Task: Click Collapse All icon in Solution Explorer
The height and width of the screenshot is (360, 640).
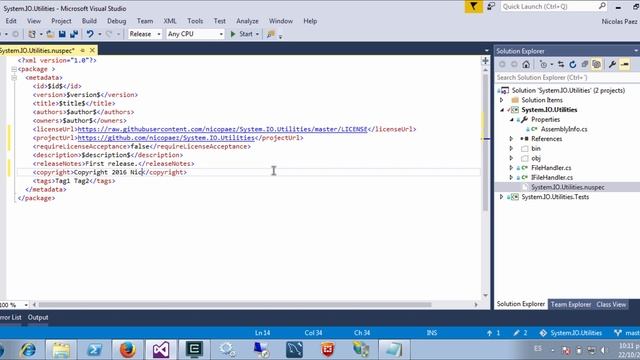Action: point(584,64)
